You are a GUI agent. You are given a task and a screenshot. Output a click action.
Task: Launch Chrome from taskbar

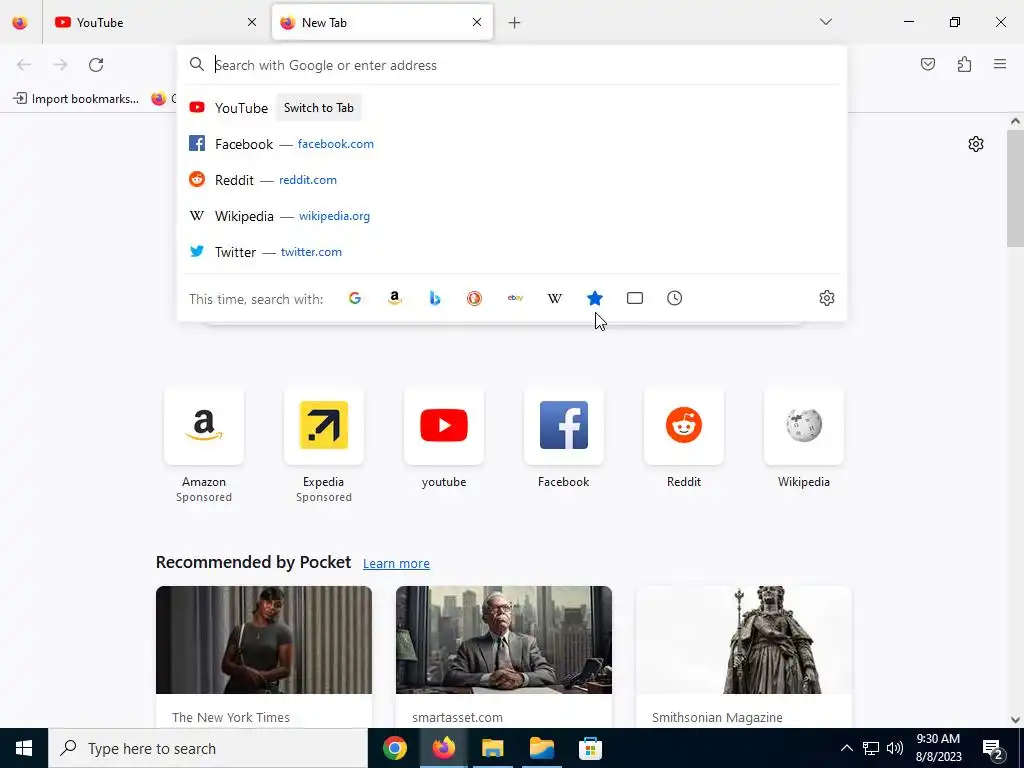coord(395,748)
